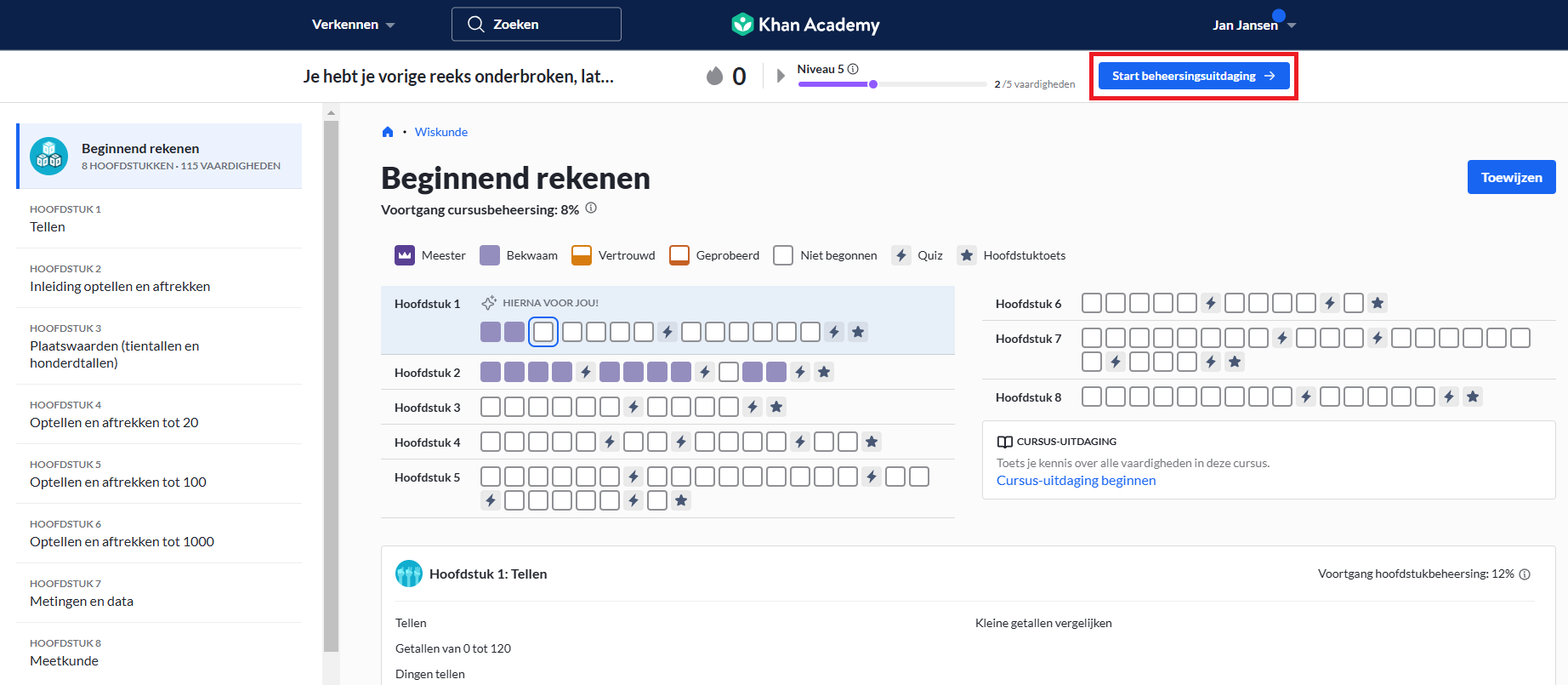The image size is (1568, 685).
Task: Click the Hoofdstuk 1 star unit test icon
Action: 858,332
